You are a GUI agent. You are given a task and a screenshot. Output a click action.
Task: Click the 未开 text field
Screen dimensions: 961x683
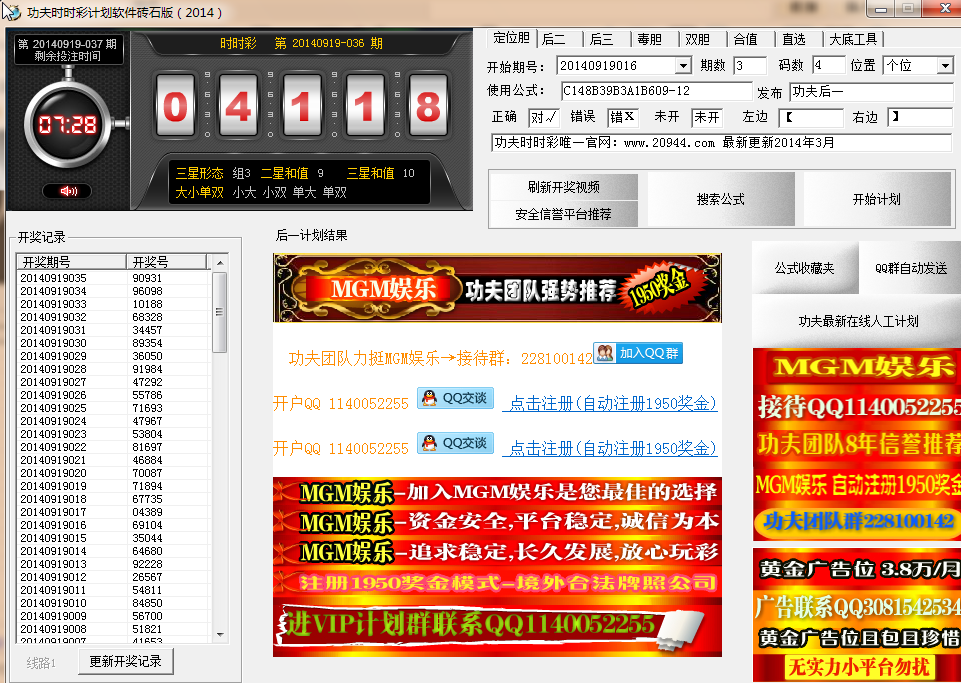pos(707,117)
